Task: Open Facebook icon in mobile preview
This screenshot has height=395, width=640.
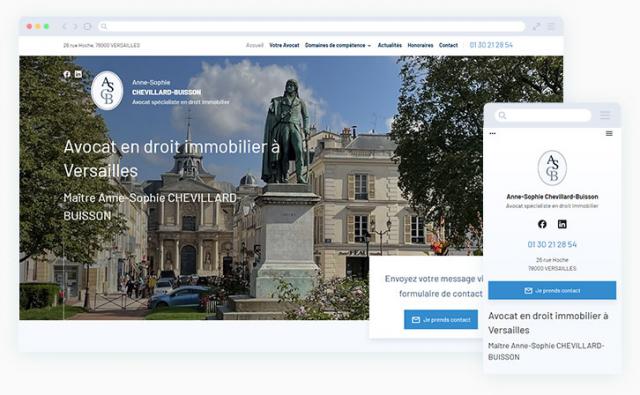Action: (542, 224)
